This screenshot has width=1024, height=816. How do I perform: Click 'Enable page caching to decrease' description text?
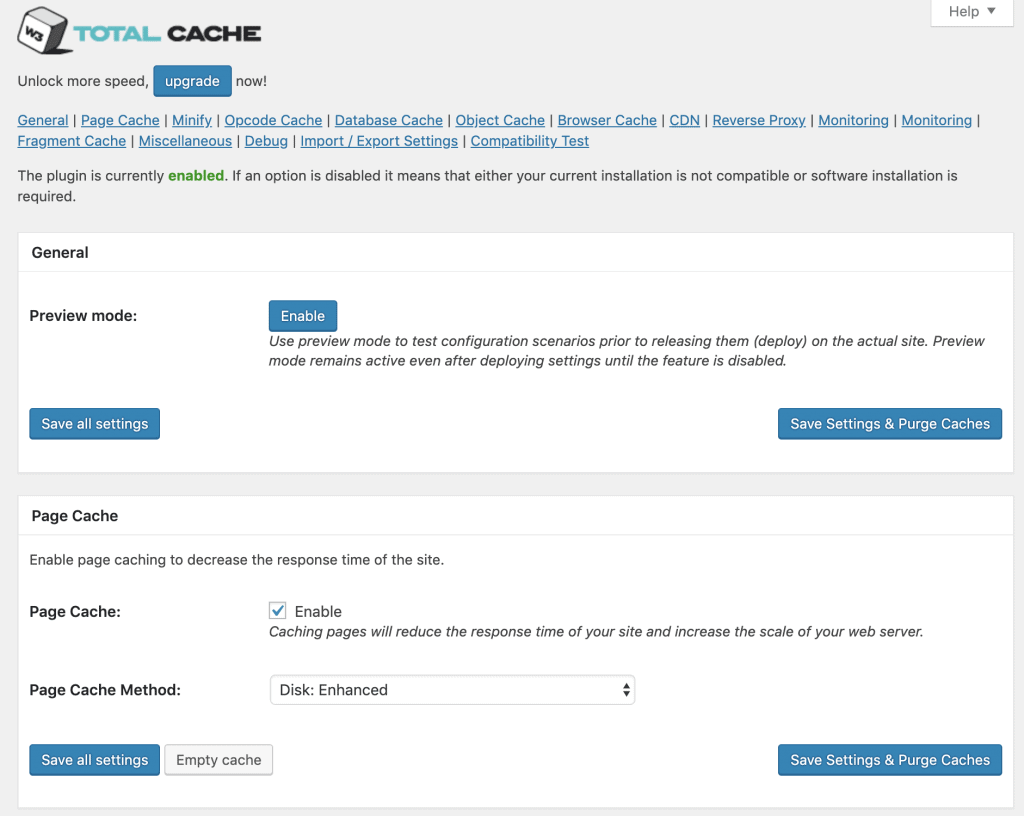pyautogui.click(x=236, y=560)
